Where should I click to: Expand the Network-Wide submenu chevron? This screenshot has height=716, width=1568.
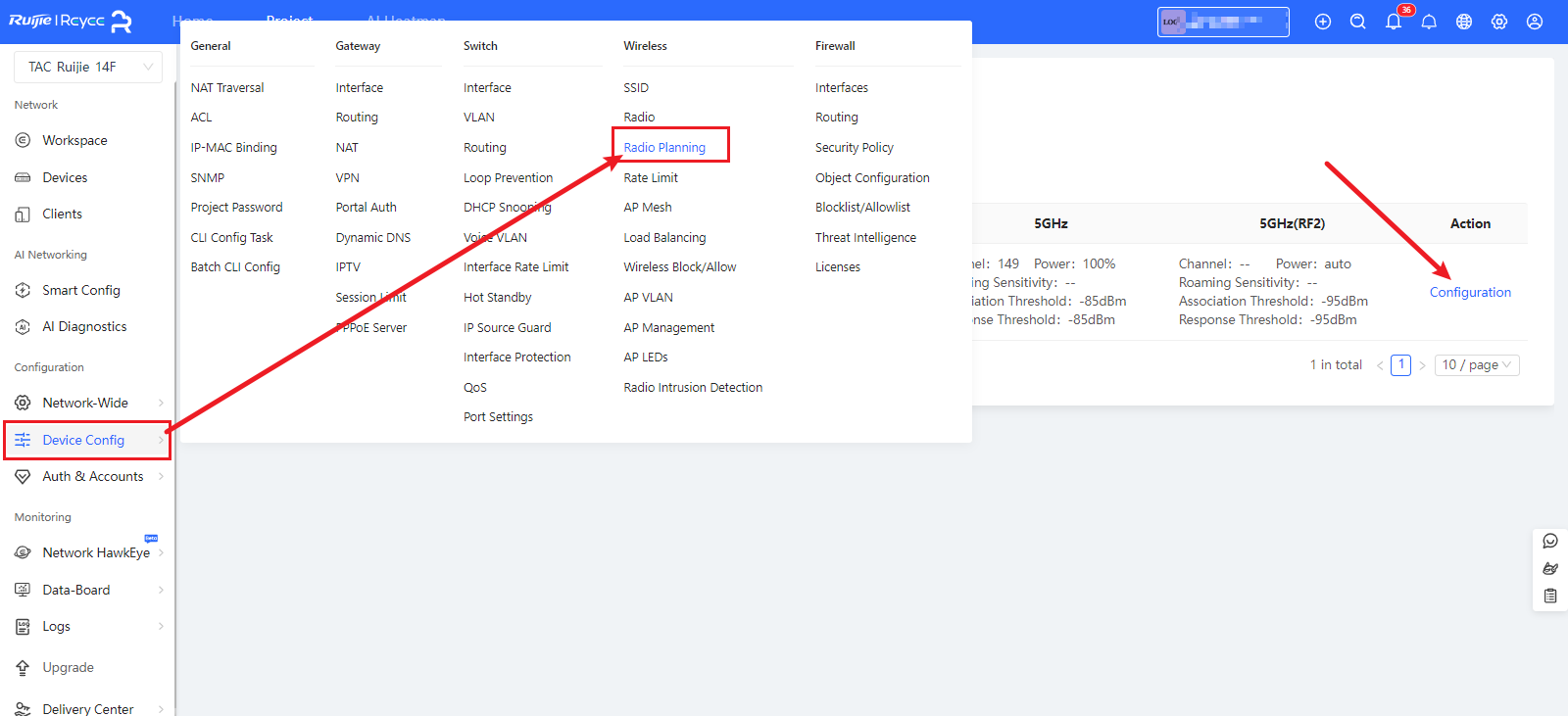click(161, 403)
